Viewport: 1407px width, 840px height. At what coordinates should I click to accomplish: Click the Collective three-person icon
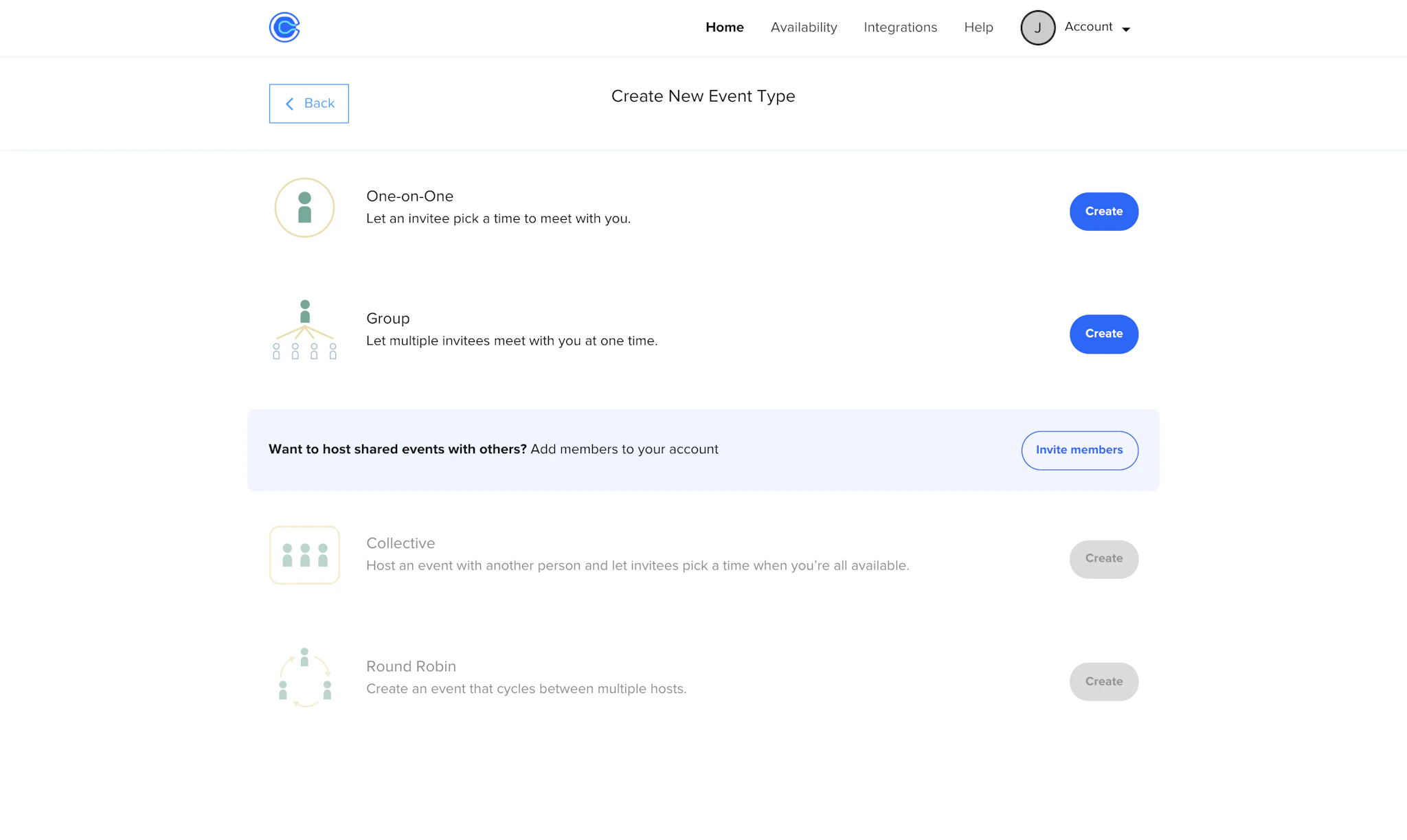(x=304, y=555)
